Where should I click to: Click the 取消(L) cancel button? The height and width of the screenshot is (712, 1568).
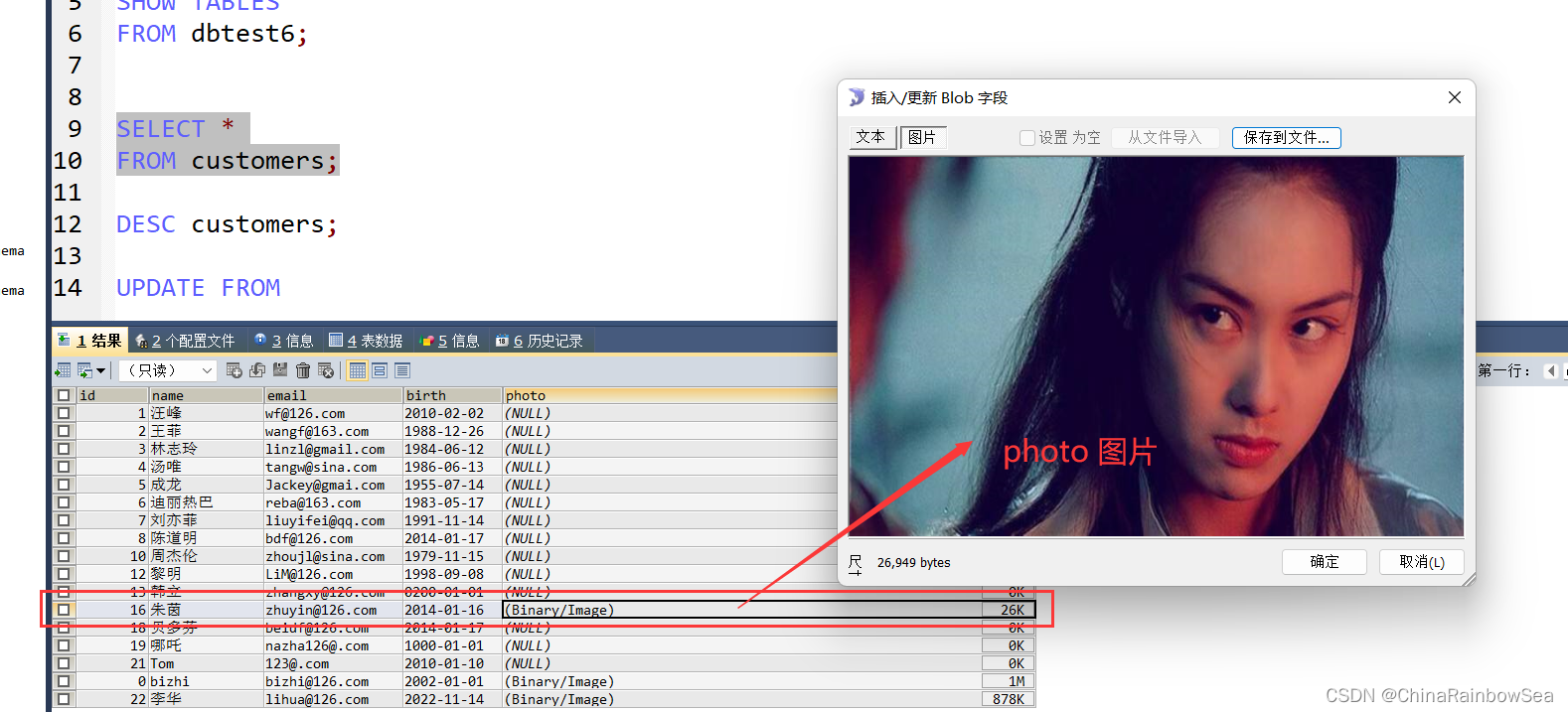pyautogui.click(x=1421, y=562)
